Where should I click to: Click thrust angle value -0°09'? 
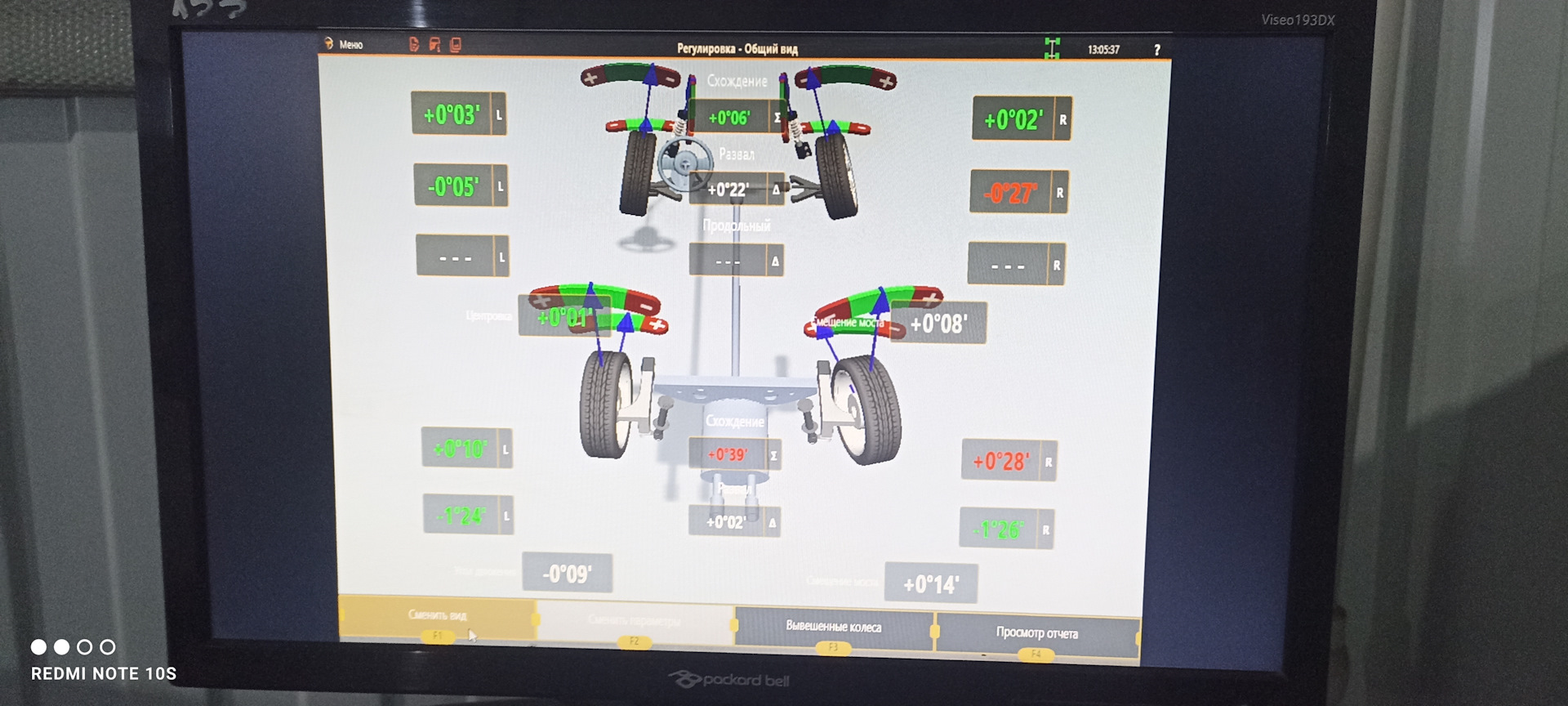point(568,574)
